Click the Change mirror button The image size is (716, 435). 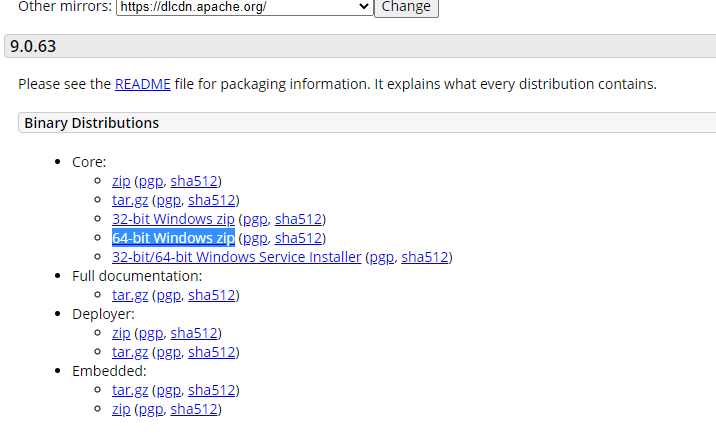(x=406, y=7)
